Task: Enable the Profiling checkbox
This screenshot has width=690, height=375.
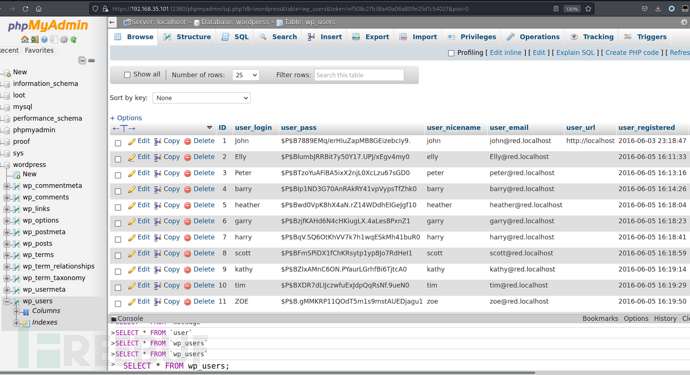Action: 451,53
